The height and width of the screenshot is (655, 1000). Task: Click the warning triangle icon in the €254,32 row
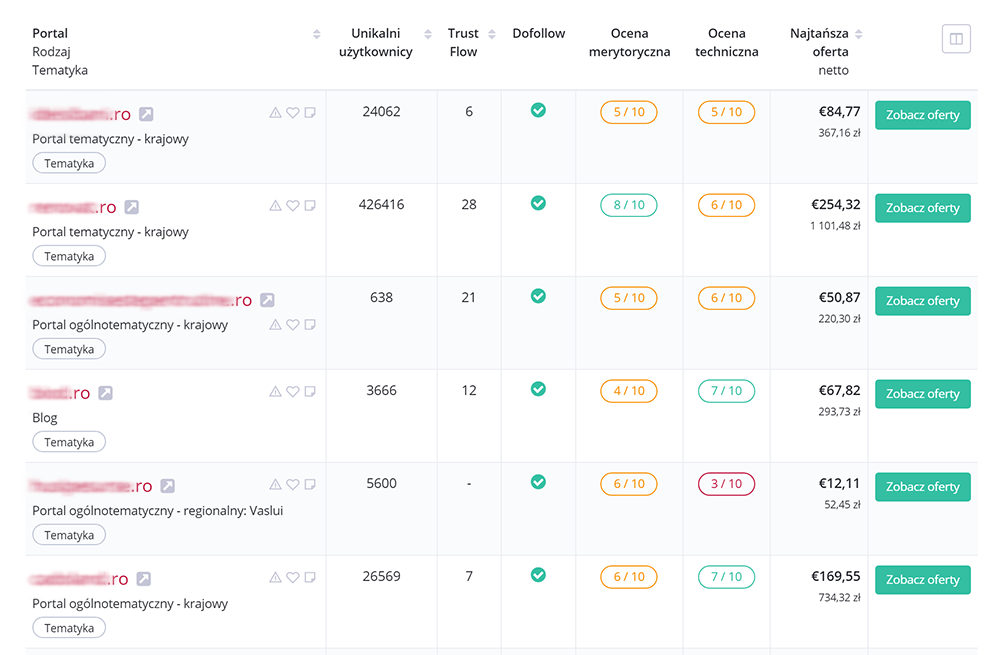(x=276, y=206)
